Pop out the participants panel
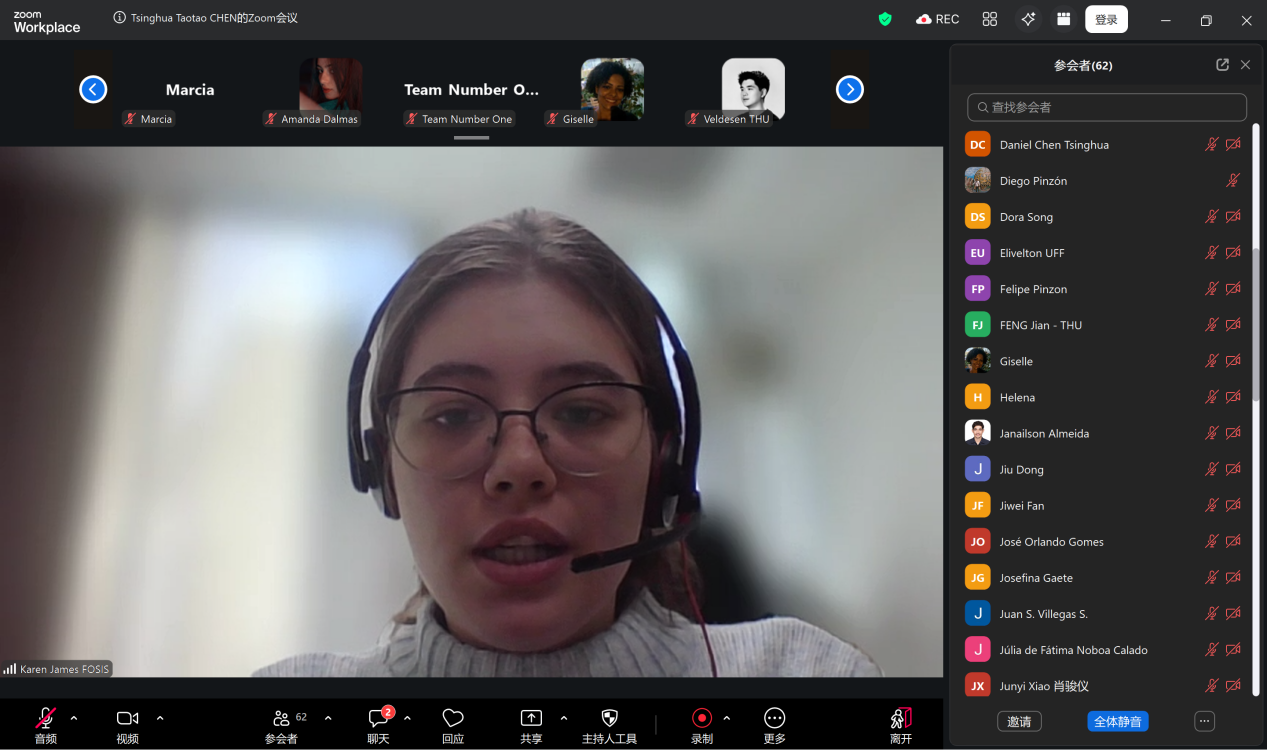Image resolution: width=1267 pixels, height=750 pixels. point(1222,65)
